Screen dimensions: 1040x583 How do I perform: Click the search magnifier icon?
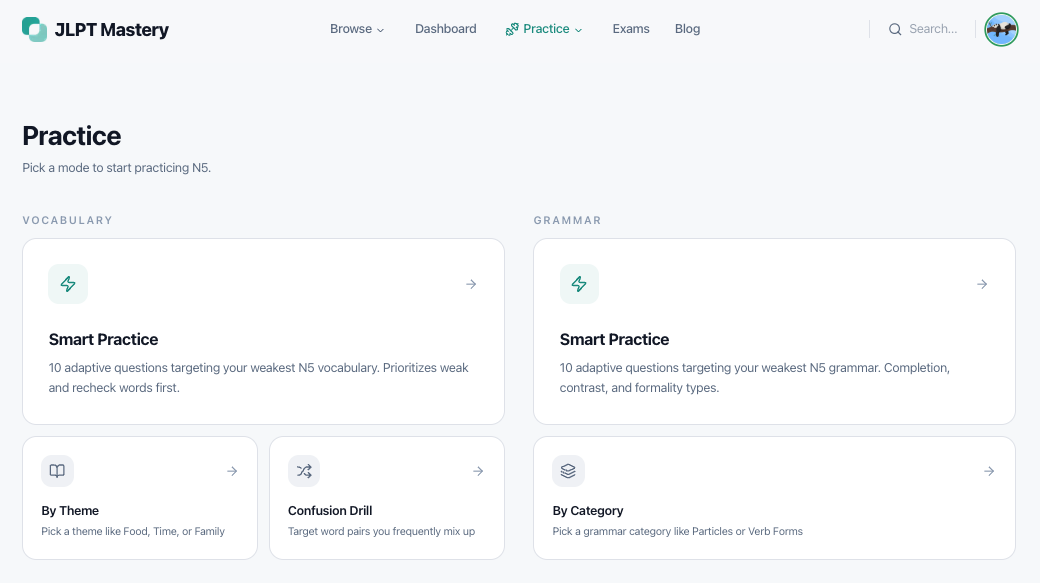point(895,29)
